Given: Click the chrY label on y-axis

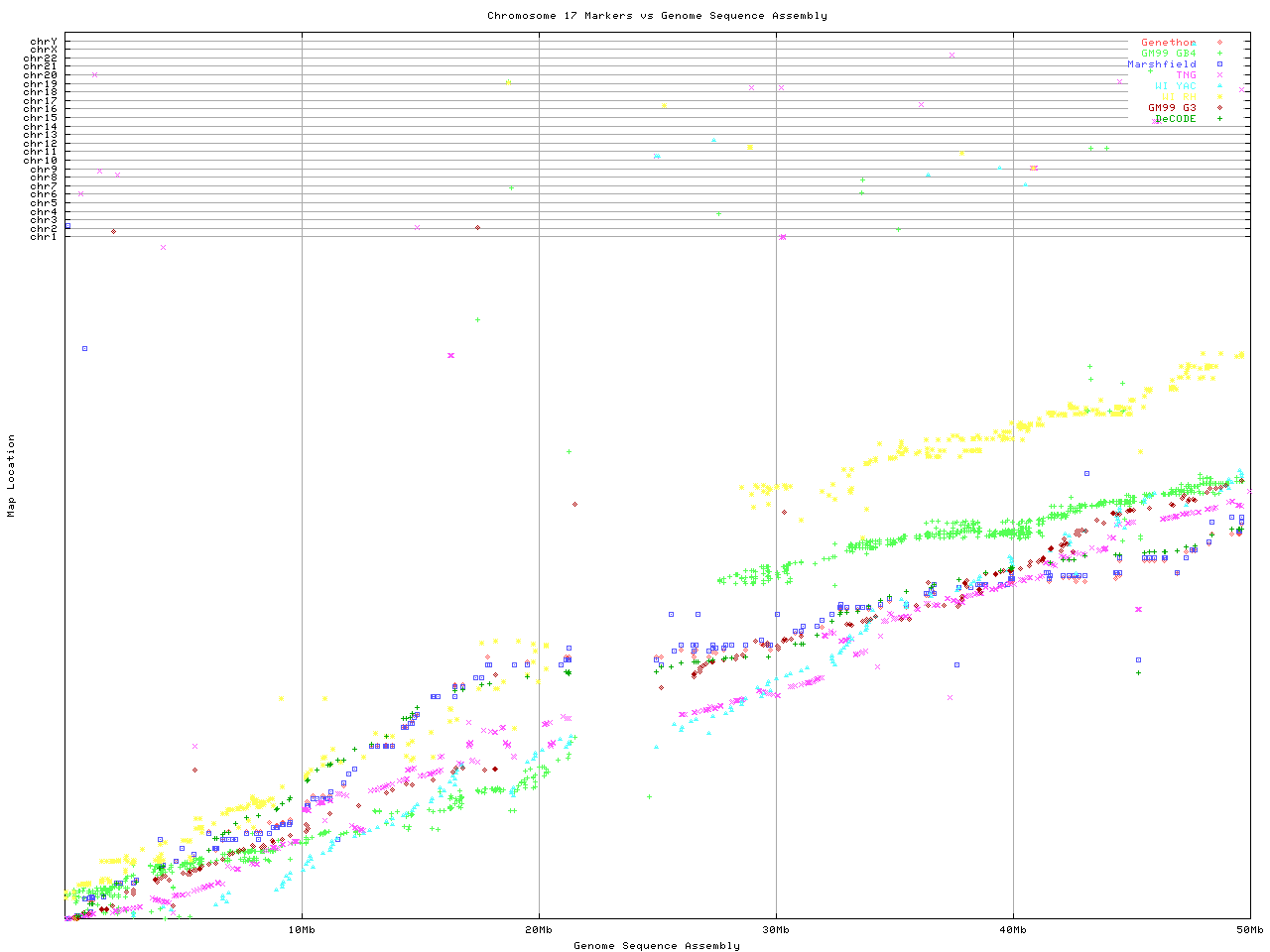Looking at the screenshot, I should (x=44, y=42).
